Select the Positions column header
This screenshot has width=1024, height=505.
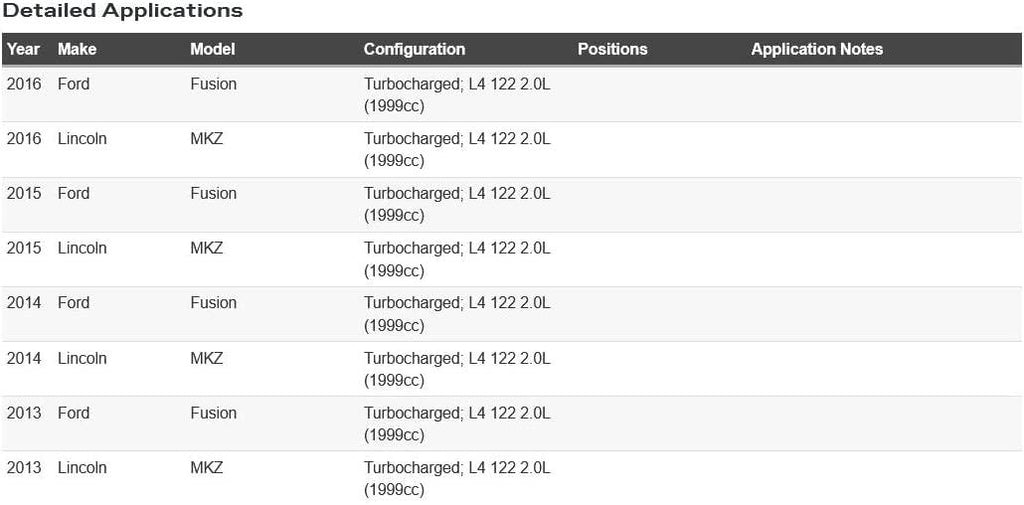(x=612, y=49)
